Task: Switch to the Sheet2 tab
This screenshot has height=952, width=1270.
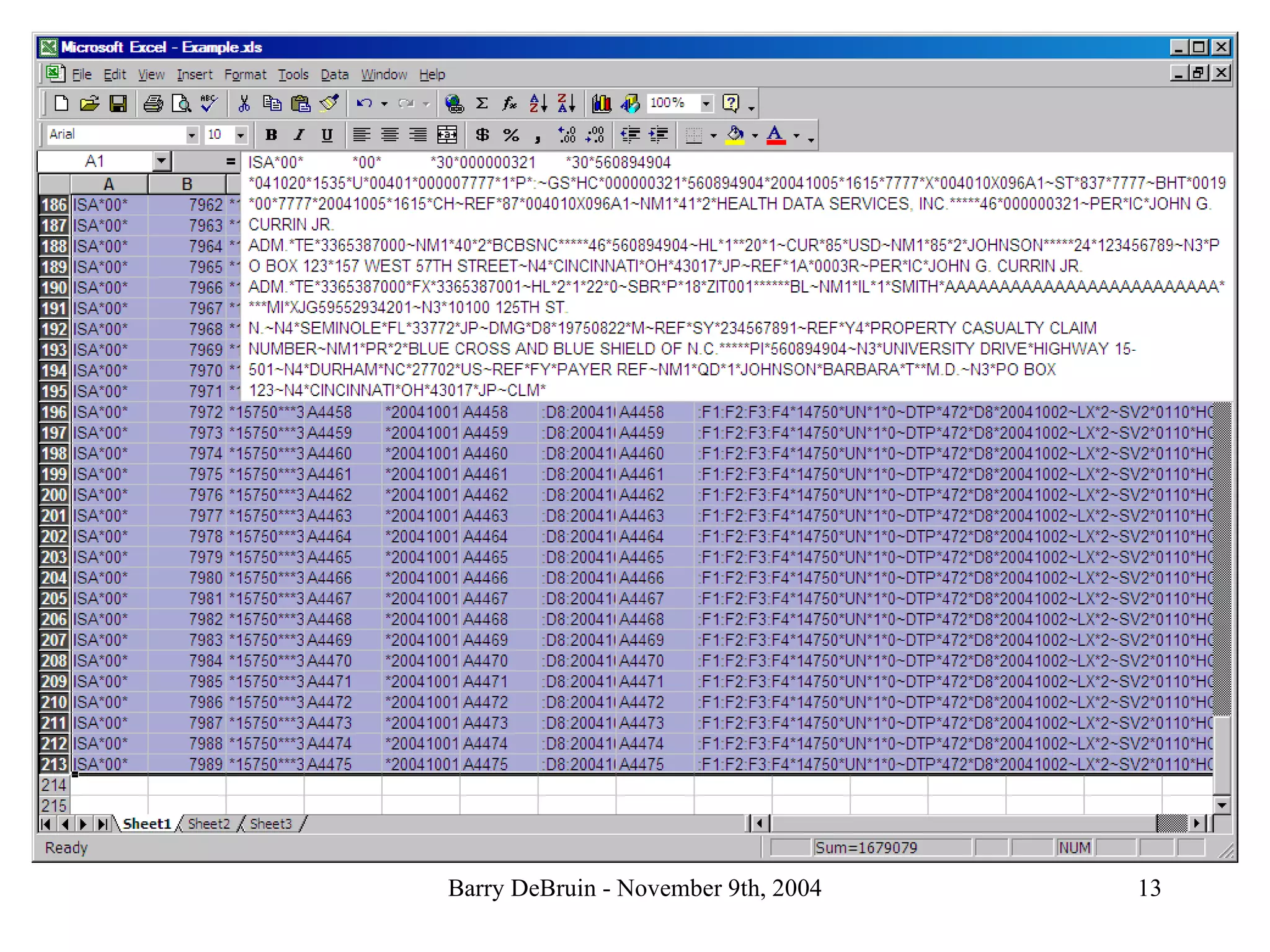Action: [208, 824]
